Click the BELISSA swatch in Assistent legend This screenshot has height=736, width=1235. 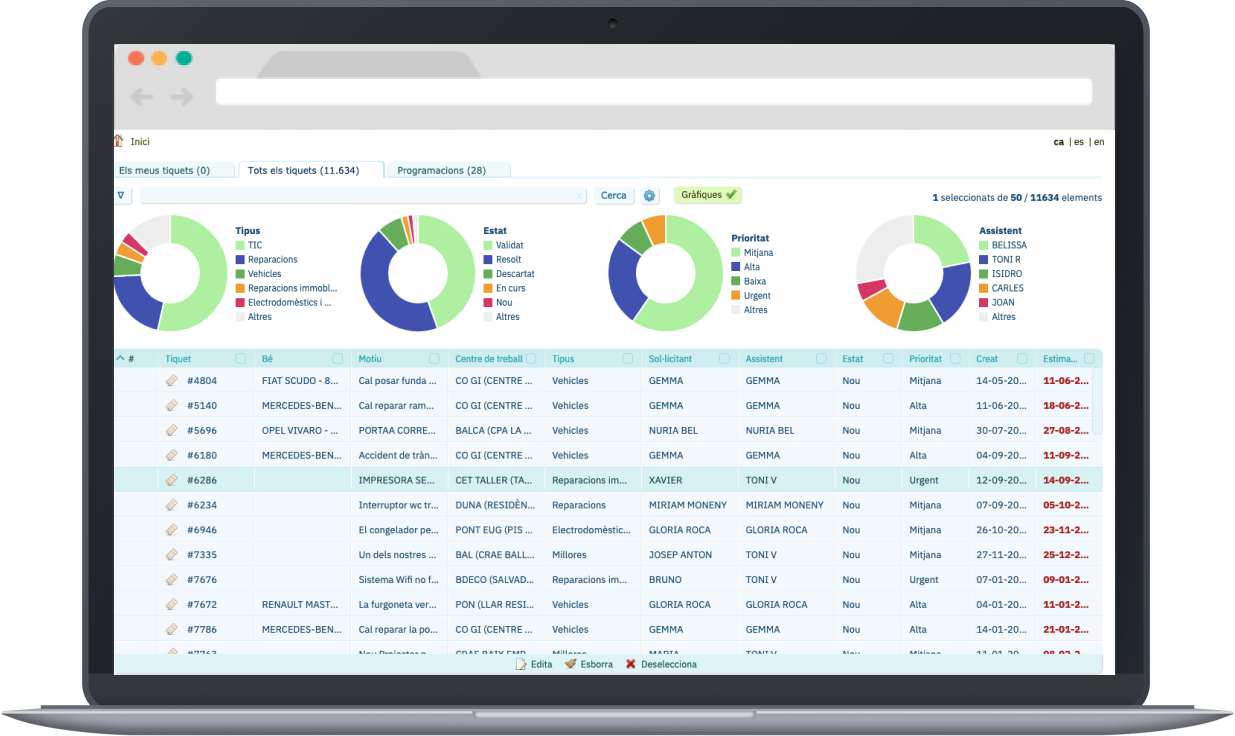coord(984,245)
